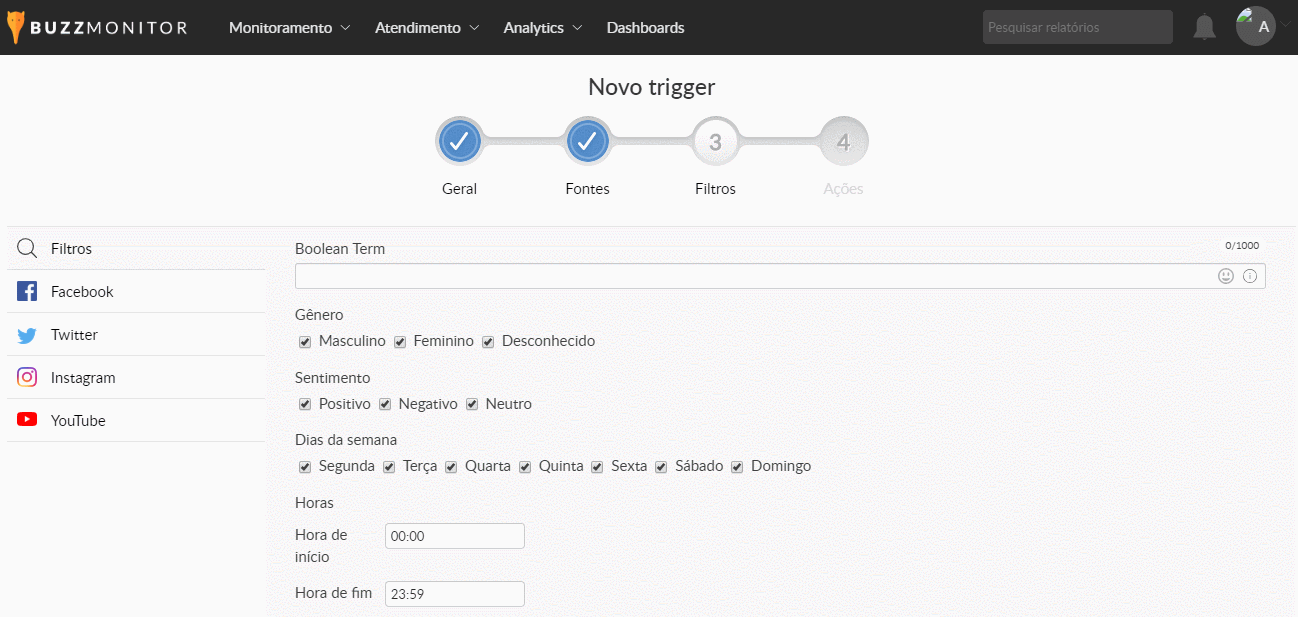Viewport: 1298px width, 617px height.
Task: Click the YouTube icon in sidebar
Action: (x=27, y=421)
